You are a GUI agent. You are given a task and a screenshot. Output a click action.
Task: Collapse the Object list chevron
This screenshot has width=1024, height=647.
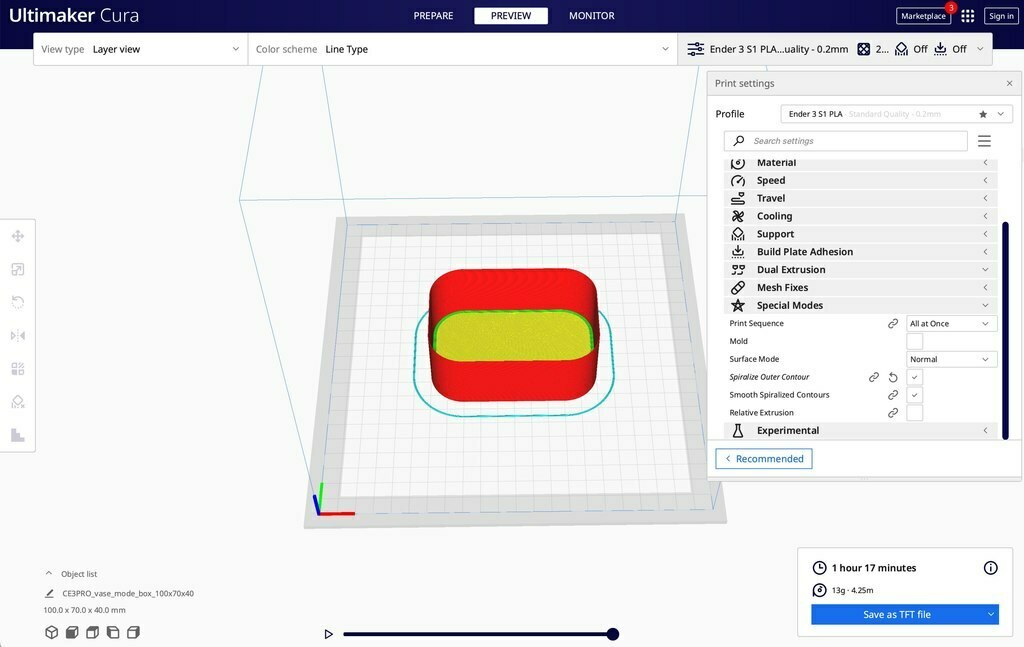(x=48, y=573)
